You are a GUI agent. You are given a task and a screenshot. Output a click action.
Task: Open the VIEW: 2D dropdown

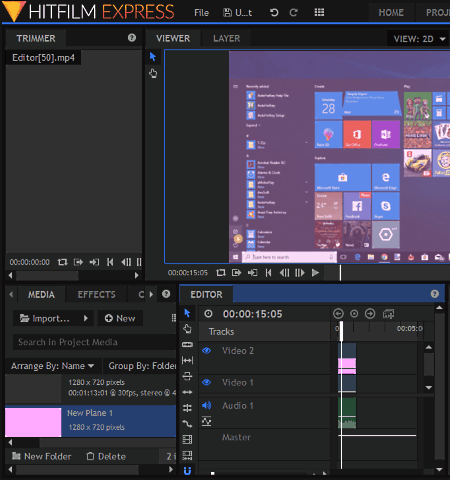click(419, 39)
